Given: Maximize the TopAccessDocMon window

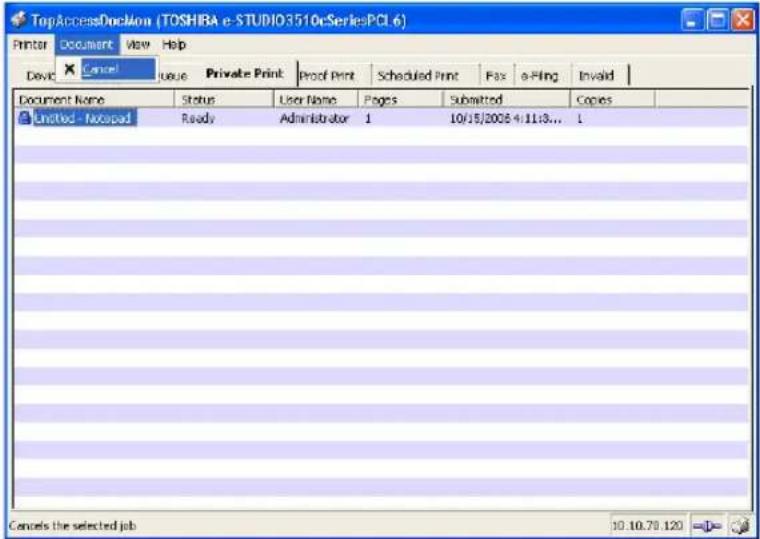Looking at the screenshot, I should click(718, 20).
